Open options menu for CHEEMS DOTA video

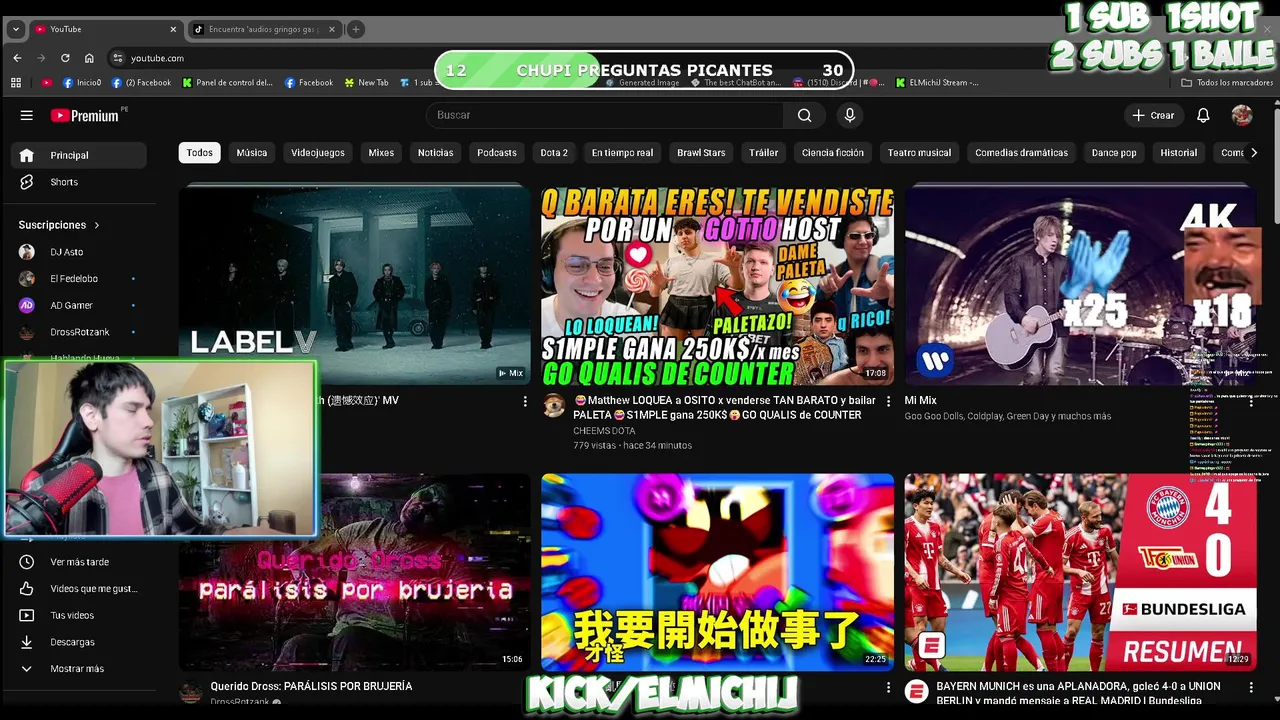(888, 401)
